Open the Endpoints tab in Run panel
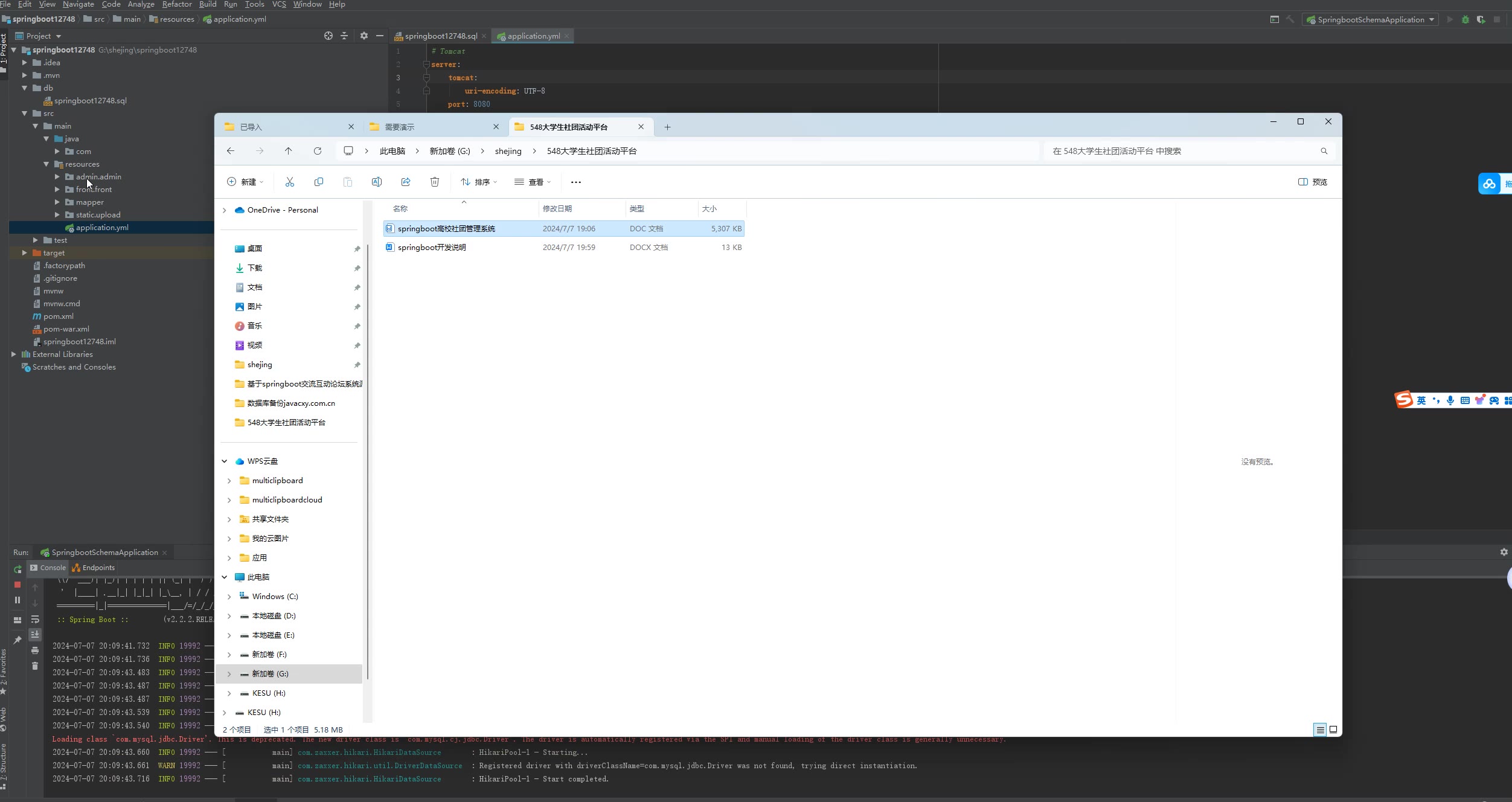Viewport: 1512px width, 802px height. click(x=94, y=568)
